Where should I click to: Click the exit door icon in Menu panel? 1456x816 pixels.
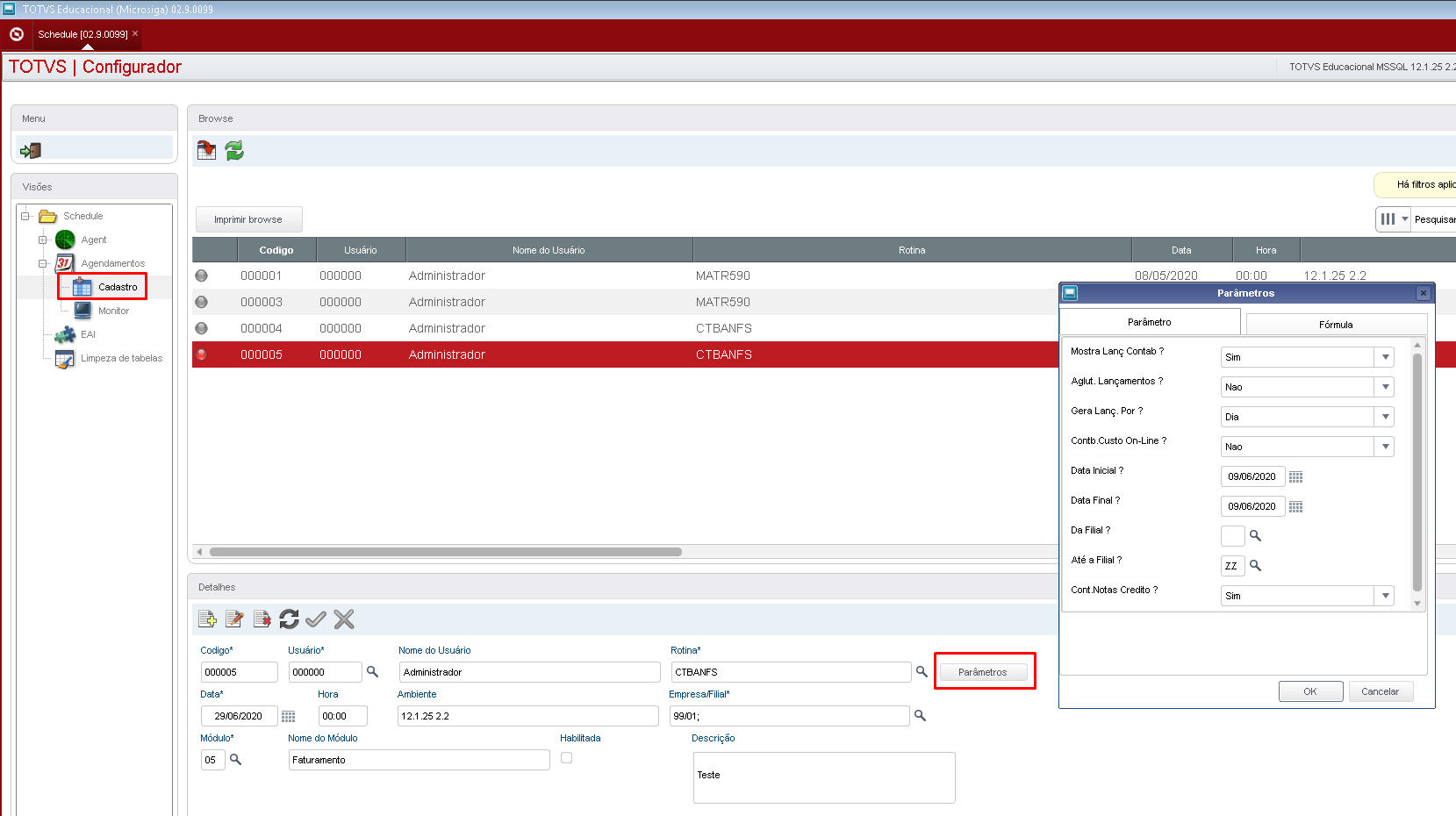point(31,150)
